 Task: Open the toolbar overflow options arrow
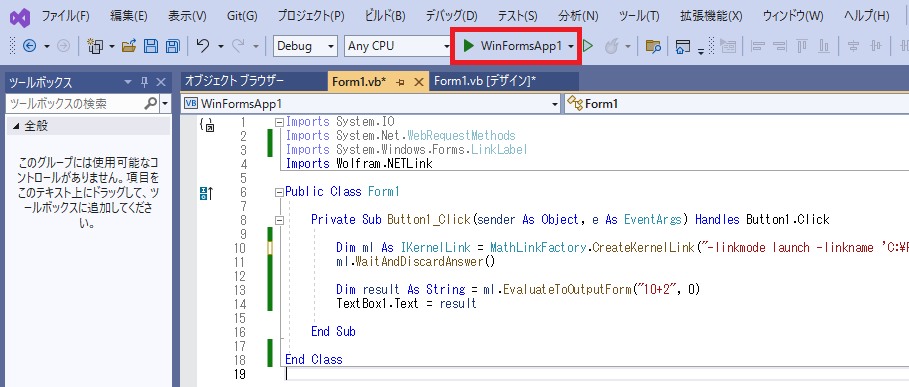pos(700,51)
